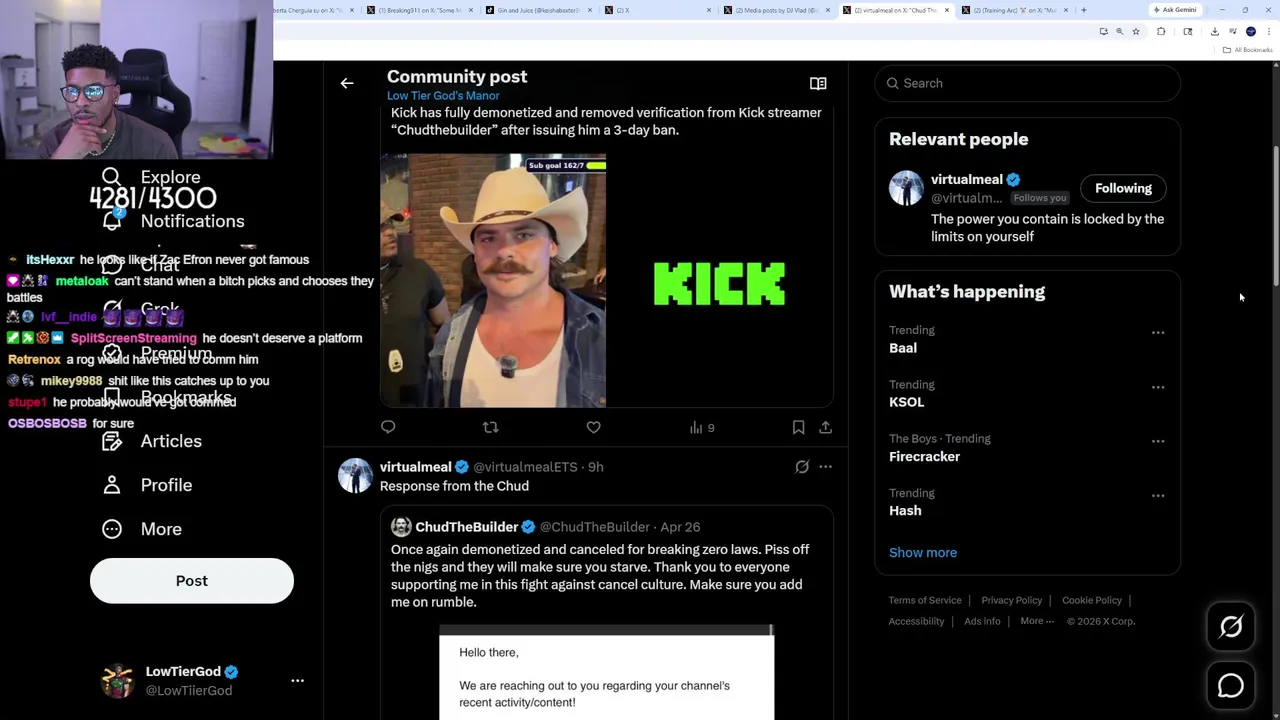Click the white Post button

click(x=192, y=581)
